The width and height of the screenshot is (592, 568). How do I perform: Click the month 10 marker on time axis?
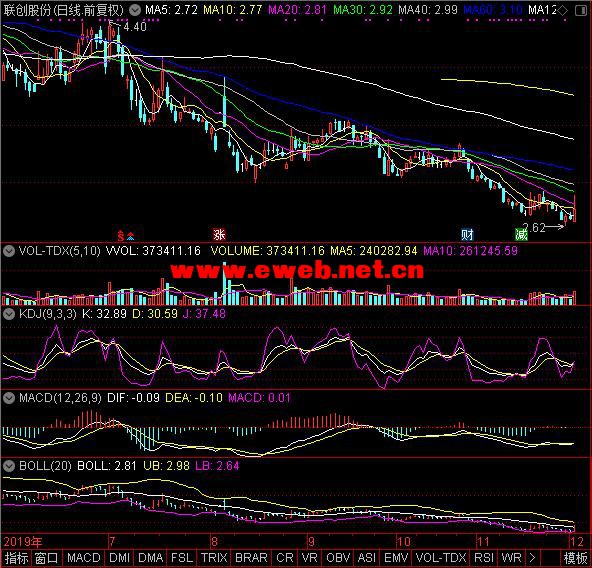tap(404, 542)
